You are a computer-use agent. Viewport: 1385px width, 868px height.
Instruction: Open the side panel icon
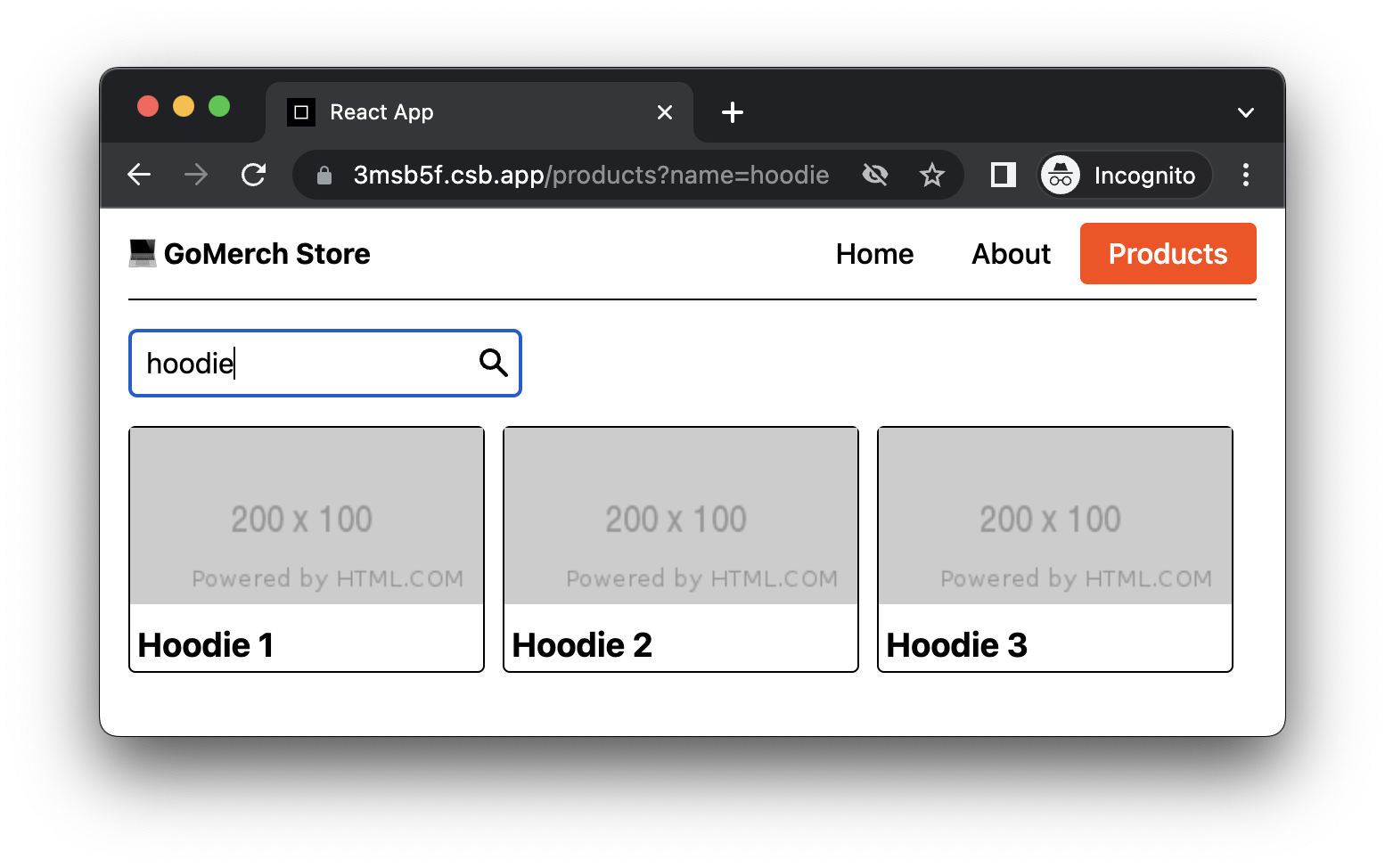pos(1004,175)
